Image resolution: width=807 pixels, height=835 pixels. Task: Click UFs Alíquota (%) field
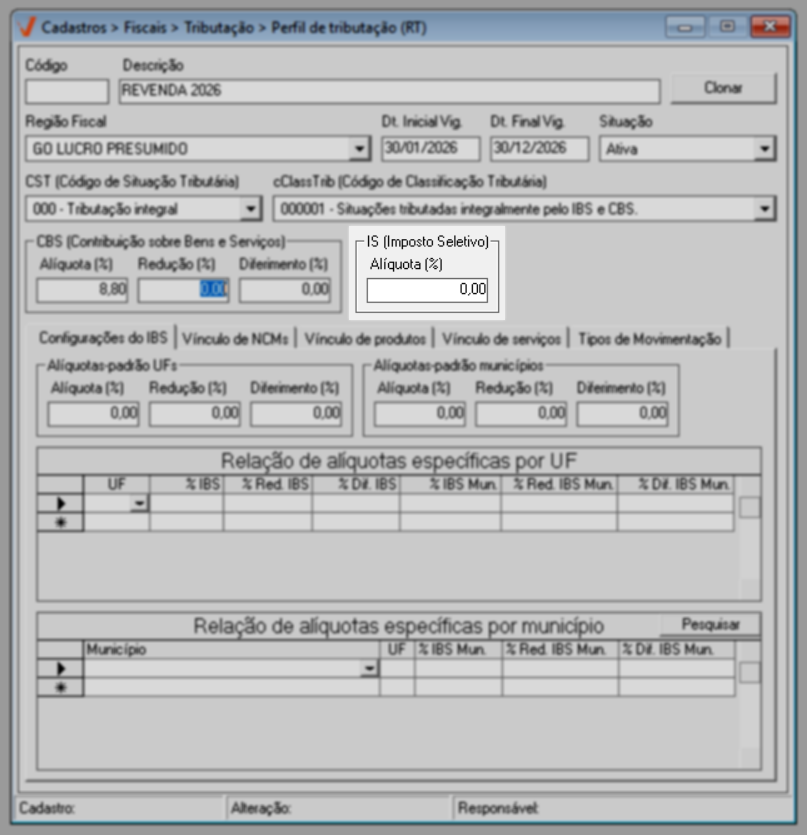pos(93,414)
